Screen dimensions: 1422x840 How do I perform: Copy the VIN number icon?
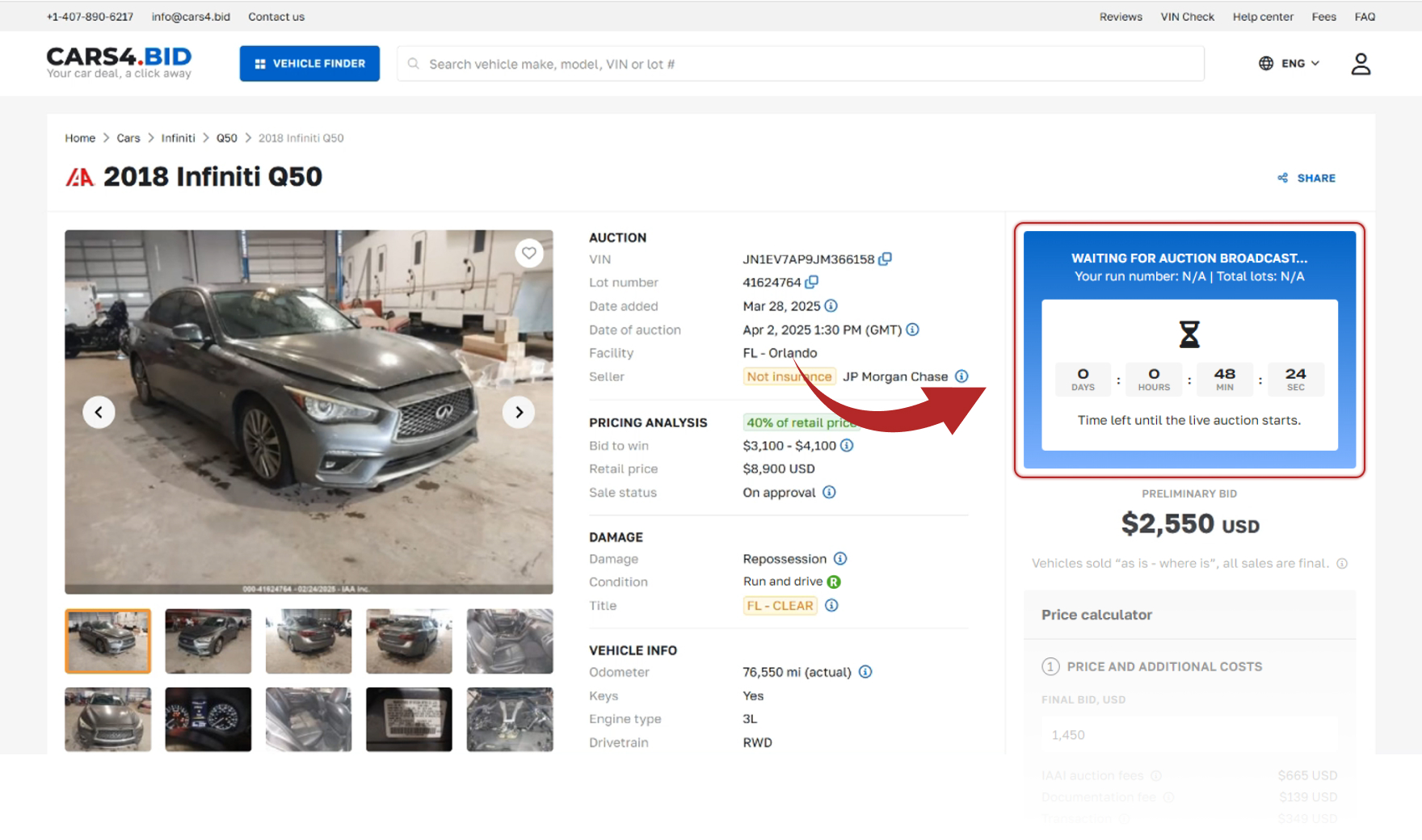point(886,259)
